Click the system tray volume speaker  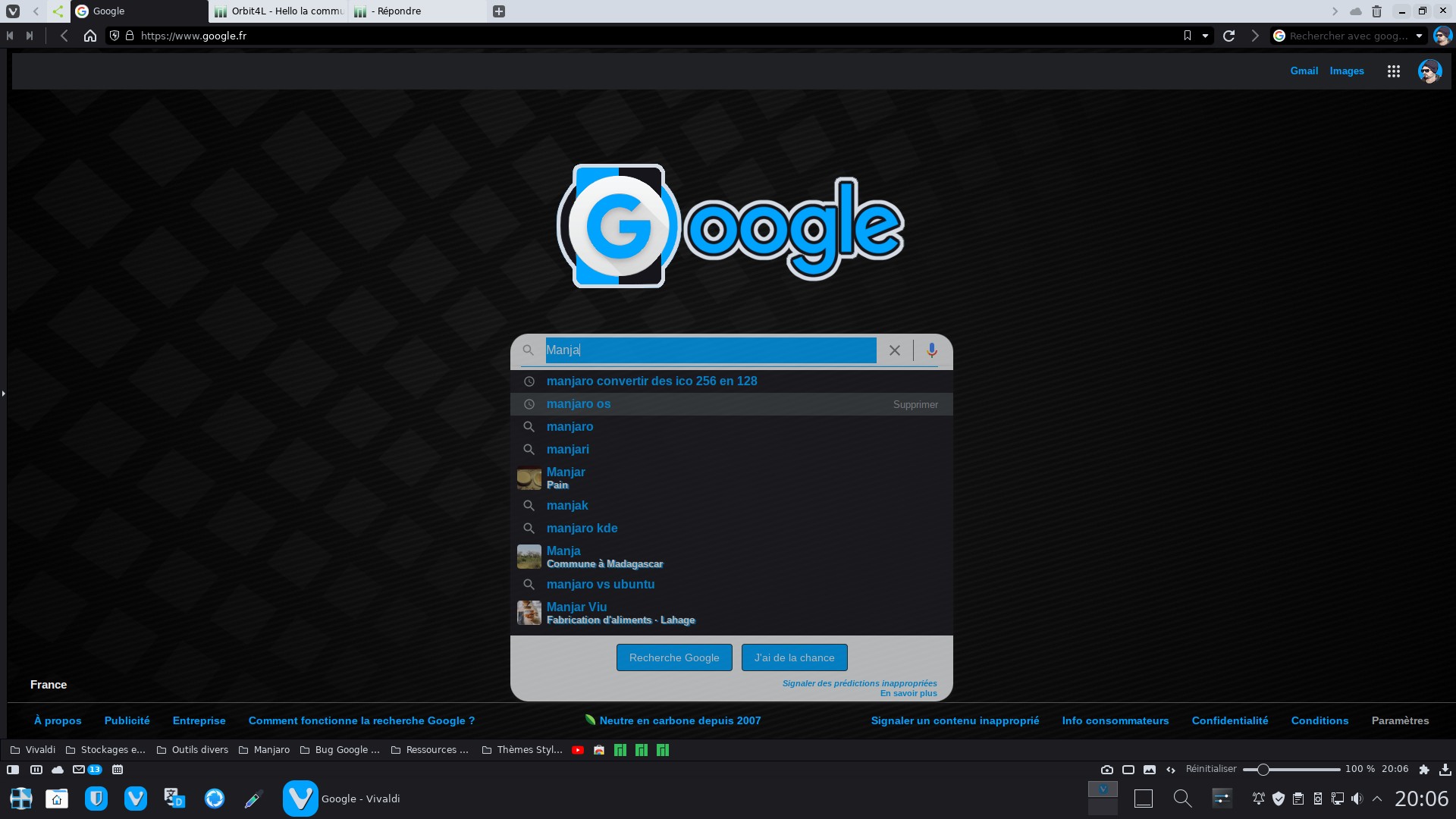(1357, 798)
